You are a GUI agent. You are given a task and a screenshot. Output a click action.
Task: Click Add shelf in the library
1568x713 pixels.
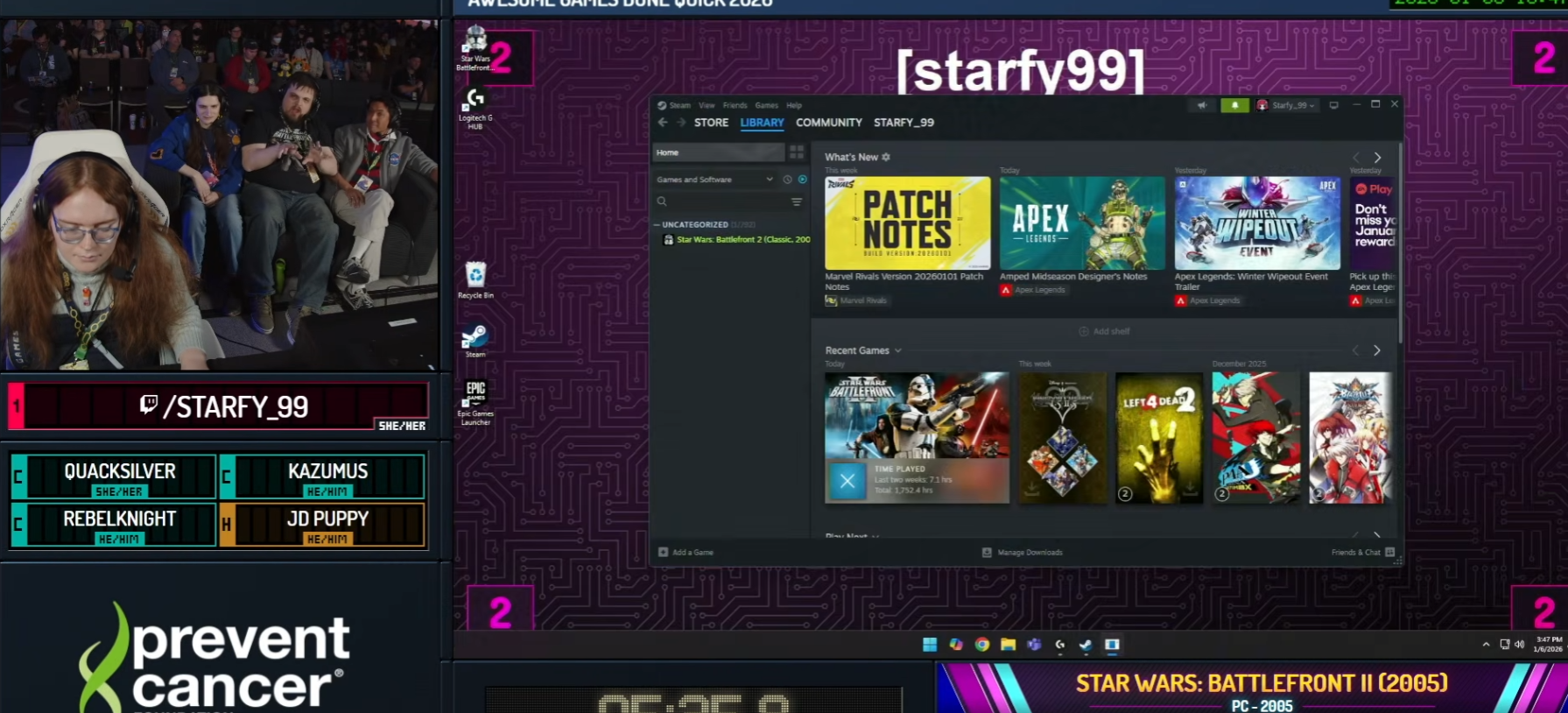[x=1105, y=331]
